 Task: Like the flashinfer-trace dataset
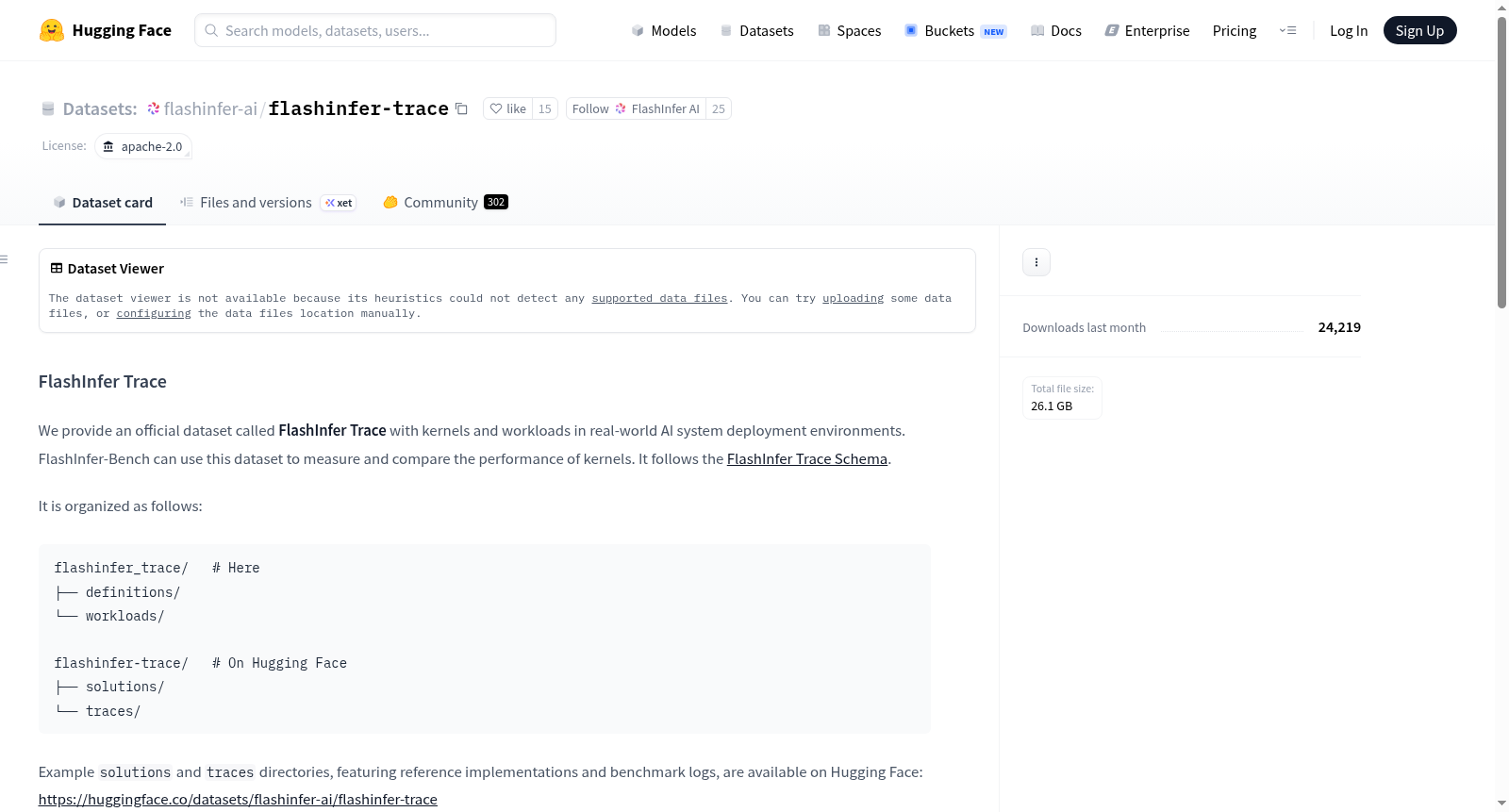coord(507,108)
